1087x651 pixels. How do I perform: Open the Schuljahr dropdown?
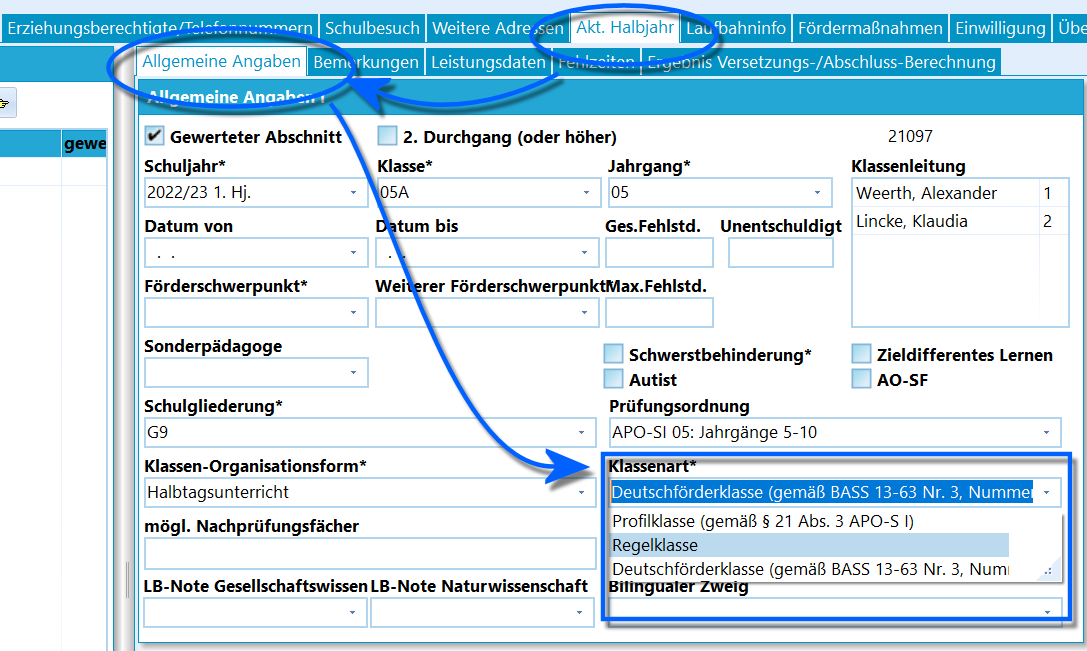pos(354,193)
